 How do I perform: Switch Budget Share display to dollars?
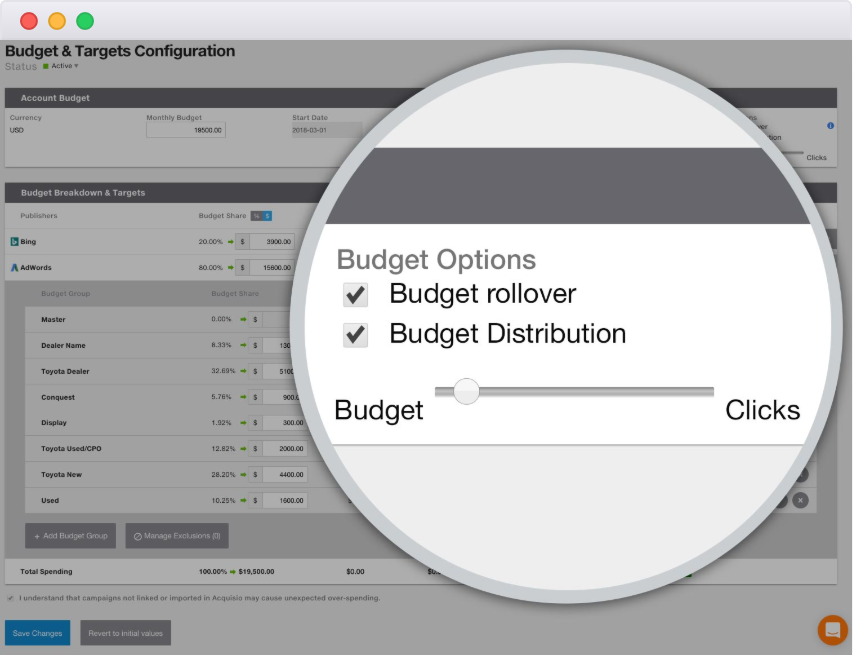click(x=266, y=215)
